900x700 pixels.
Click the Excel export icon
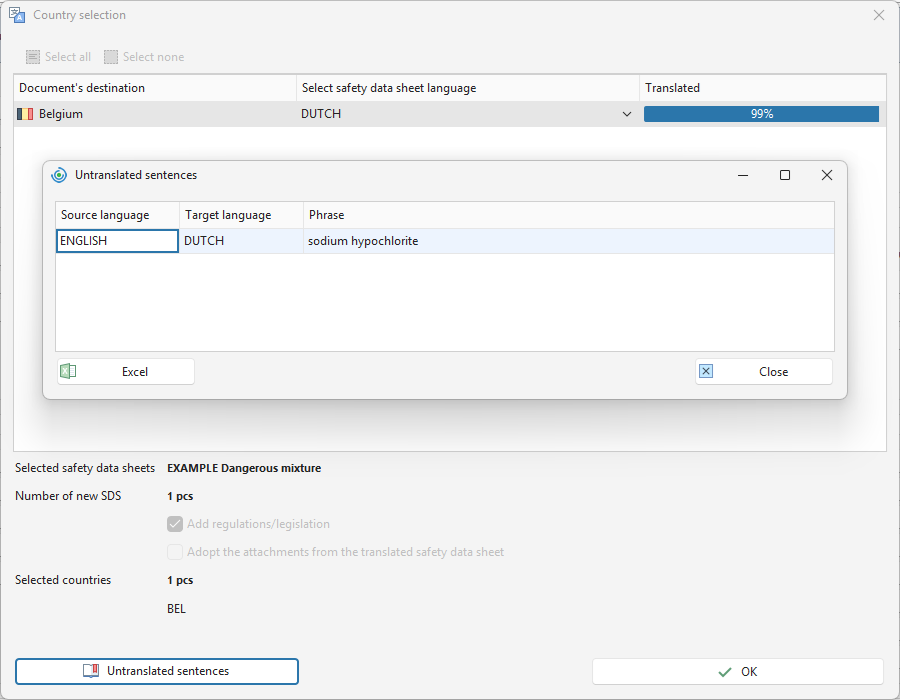point(68,371)
